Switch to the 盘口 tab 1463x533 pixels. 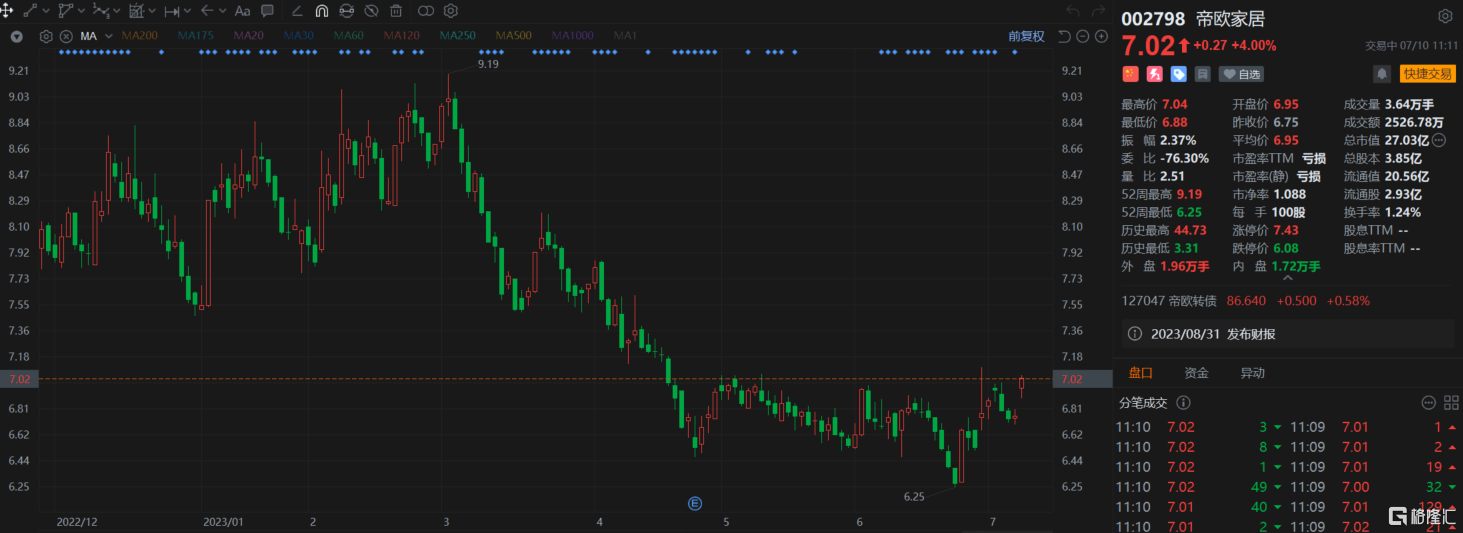tap(1141, 373)
